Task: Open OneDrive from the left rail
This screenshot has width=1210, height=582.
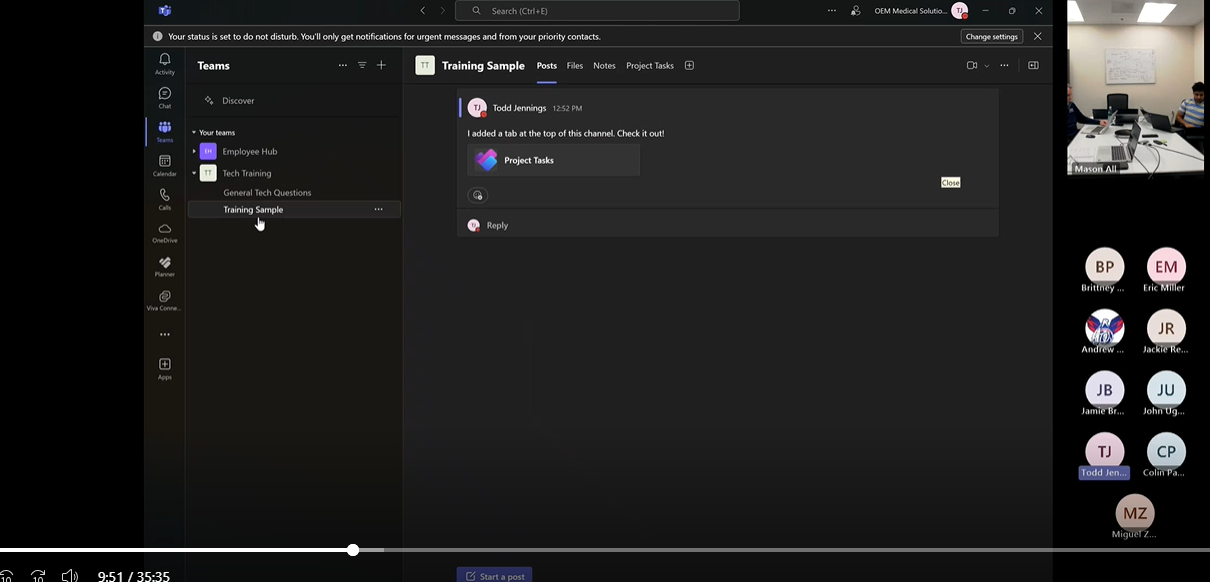Action: tap(165, 233)
